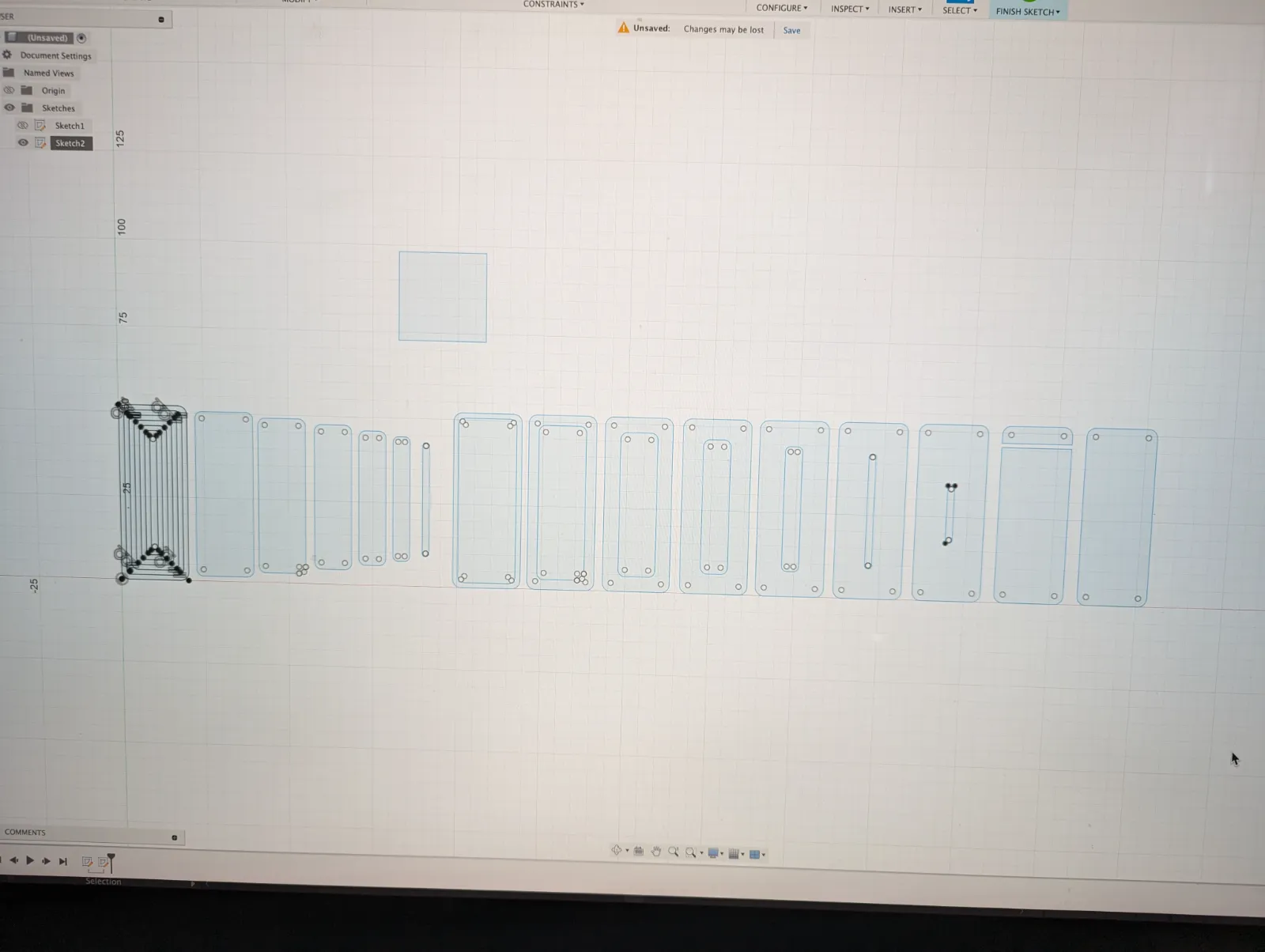Click the Sketches folder icon
The image size is (1265, 952).
click(x=27, y=107)
